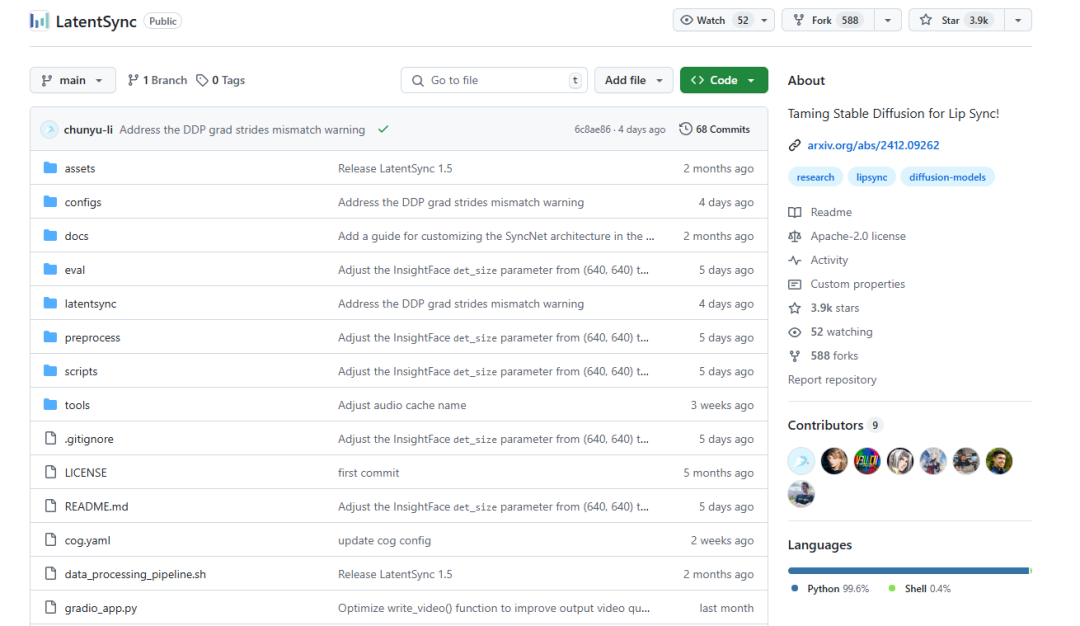This screenshot has height=626, width=1080.
Task: Click the diffusion-models topic tag
Action: 947,177
